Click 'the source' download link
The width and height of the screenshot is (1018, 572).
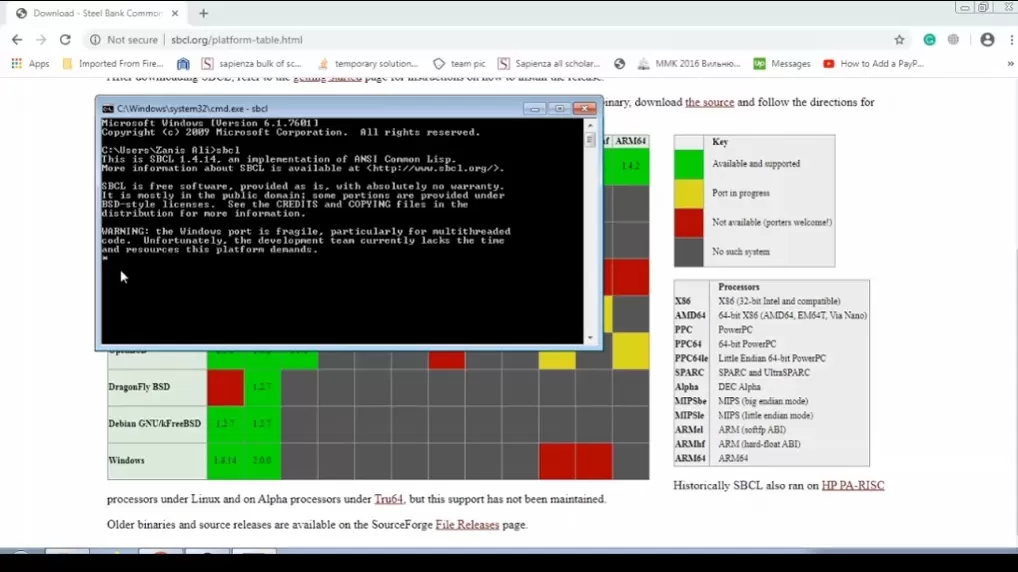tap(709, 102)
